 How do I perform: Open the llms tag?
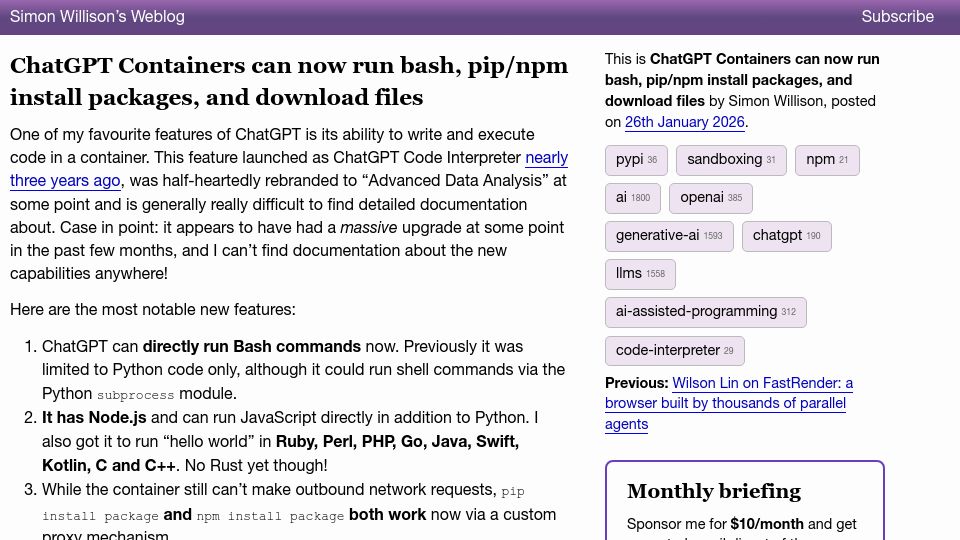pos(640,274)
